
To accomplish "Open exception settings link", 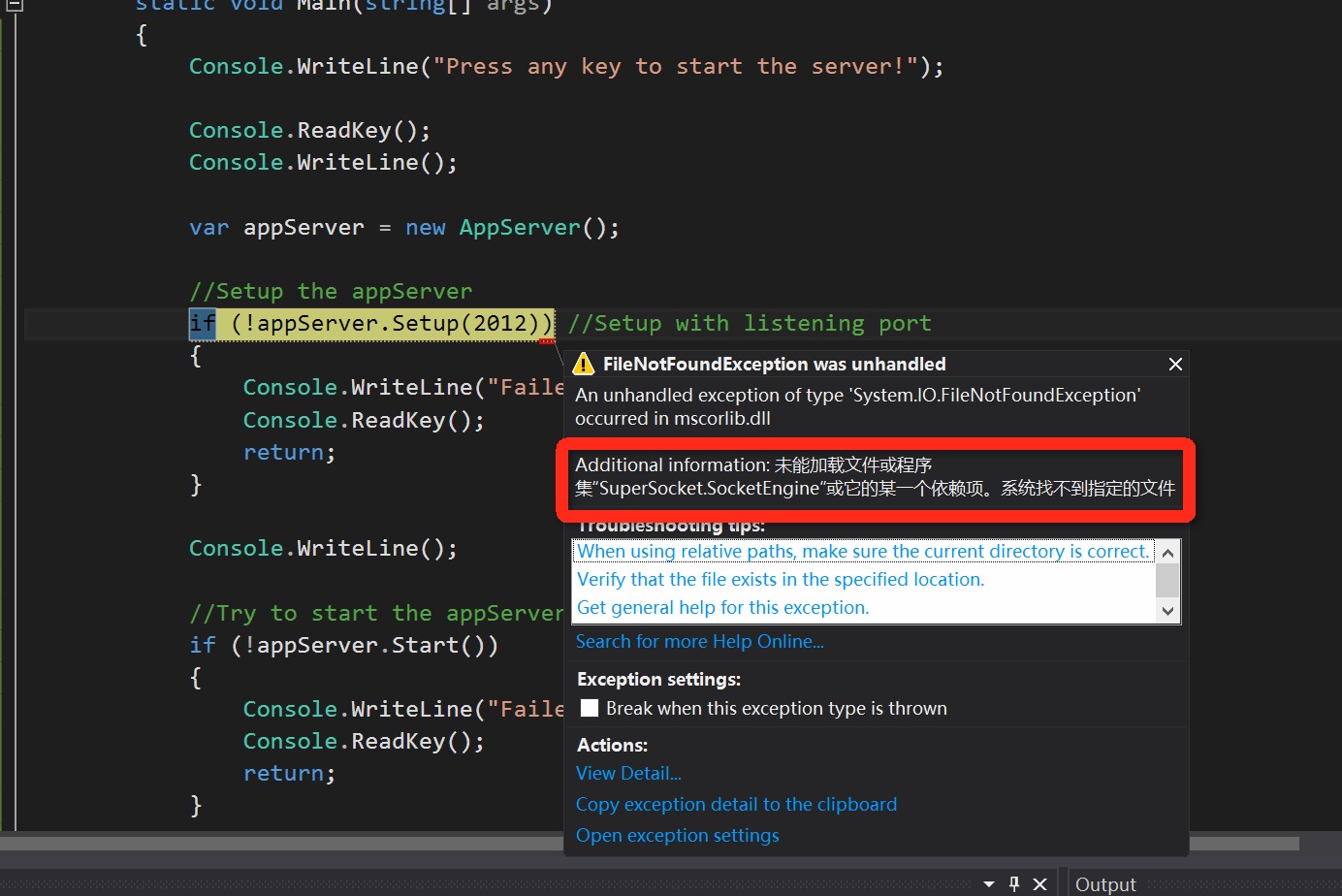I will [x=677, y=835].
